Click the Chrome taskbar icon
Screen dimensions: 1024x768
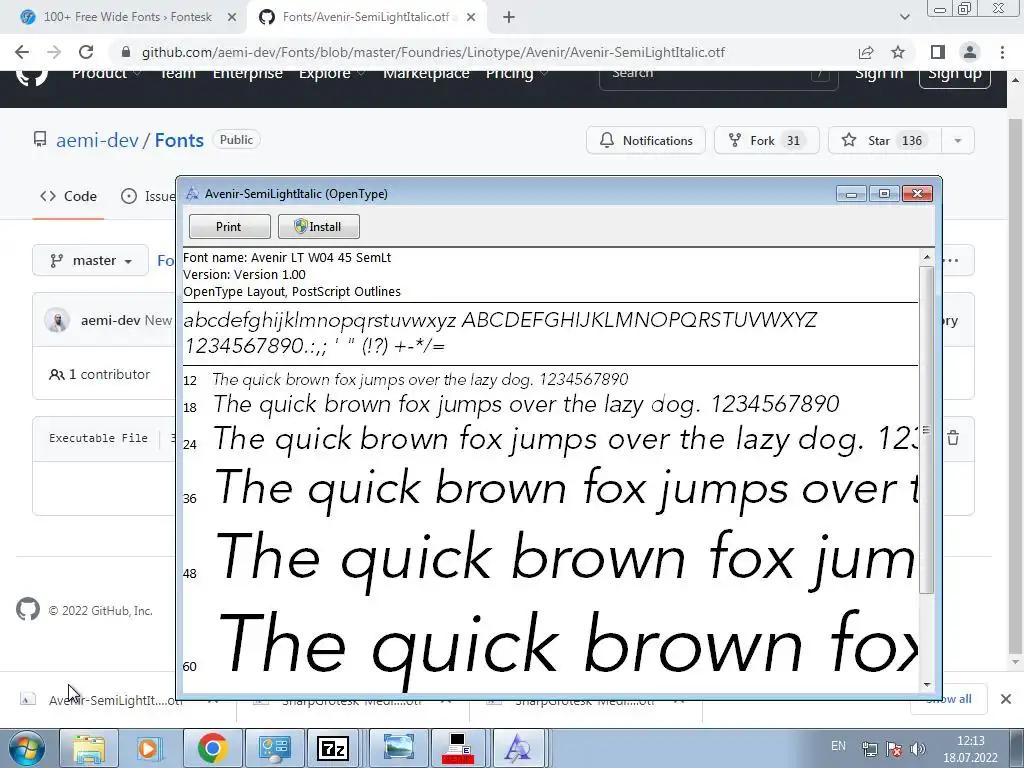pyautogui.click(x=212, y=748)
